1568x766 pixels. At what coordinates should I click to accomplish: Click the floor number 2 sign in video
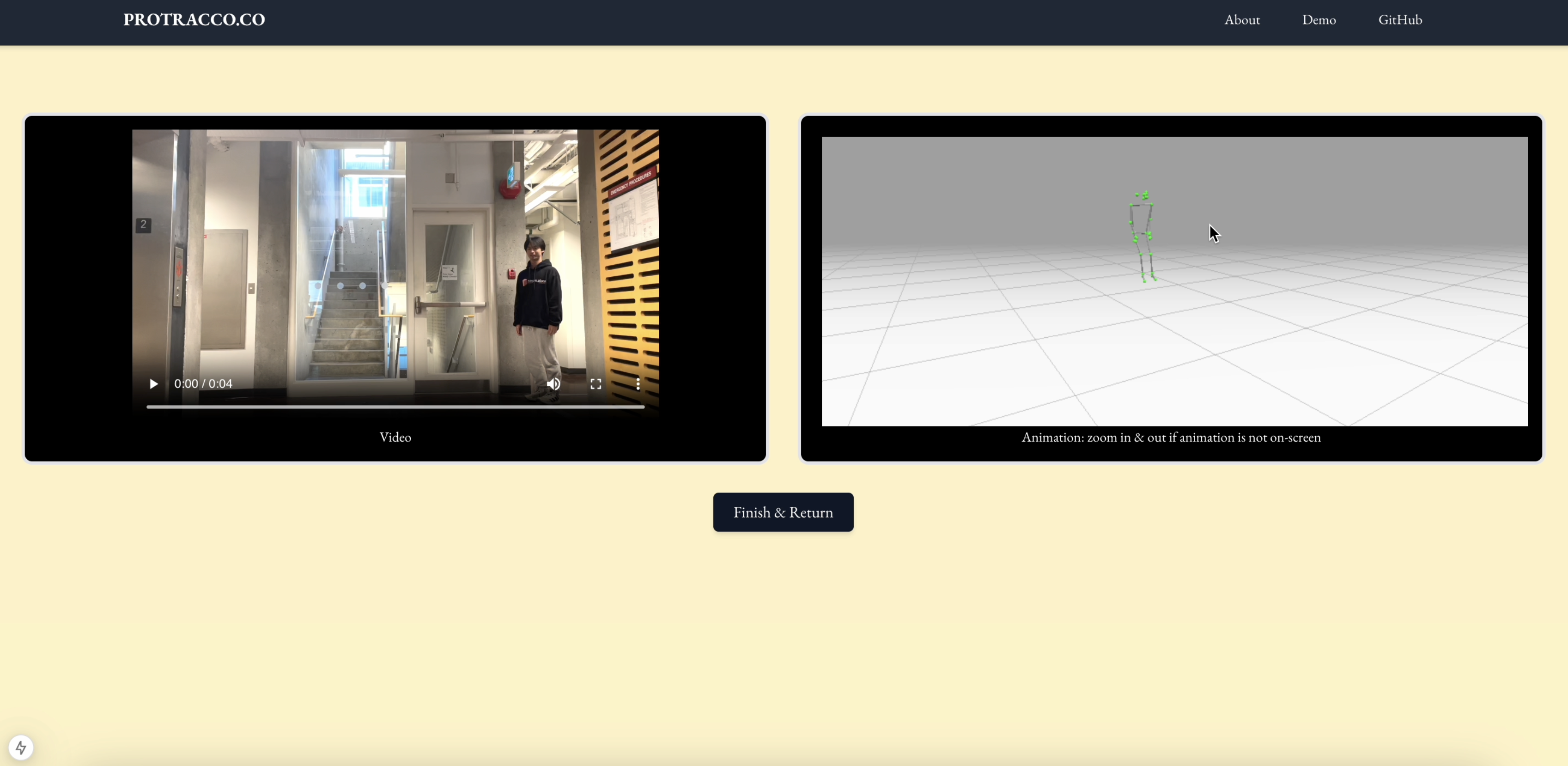click(143, 225)
